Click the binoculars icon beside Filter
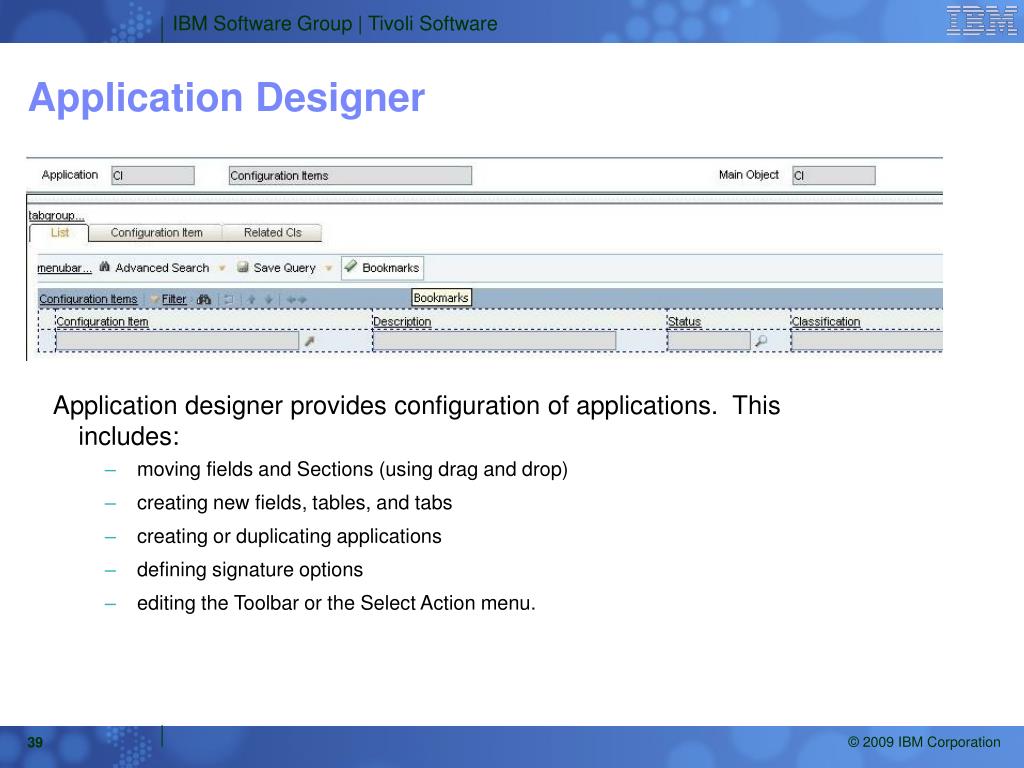The height and width of the screenshot is (768, 1024). (204, 299)
